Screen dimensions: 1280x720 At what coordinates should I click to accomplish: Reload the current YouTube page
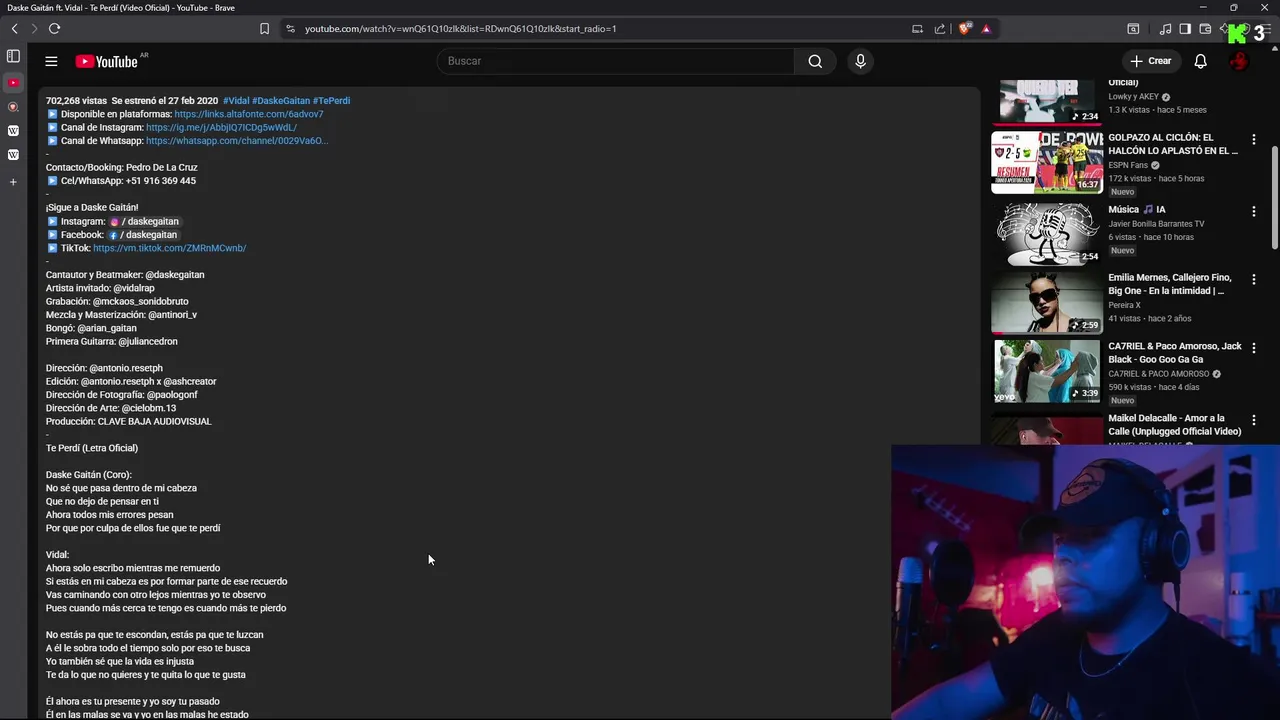point(54,29)
